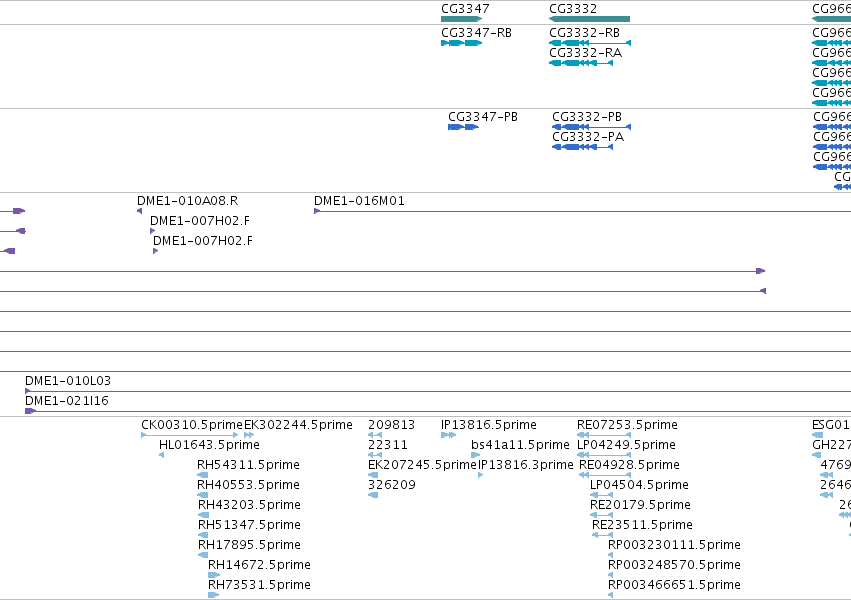This screenshot has width=851, height=600.
Task: Click the DME1-010L03 label
Action: pos(68,381)
